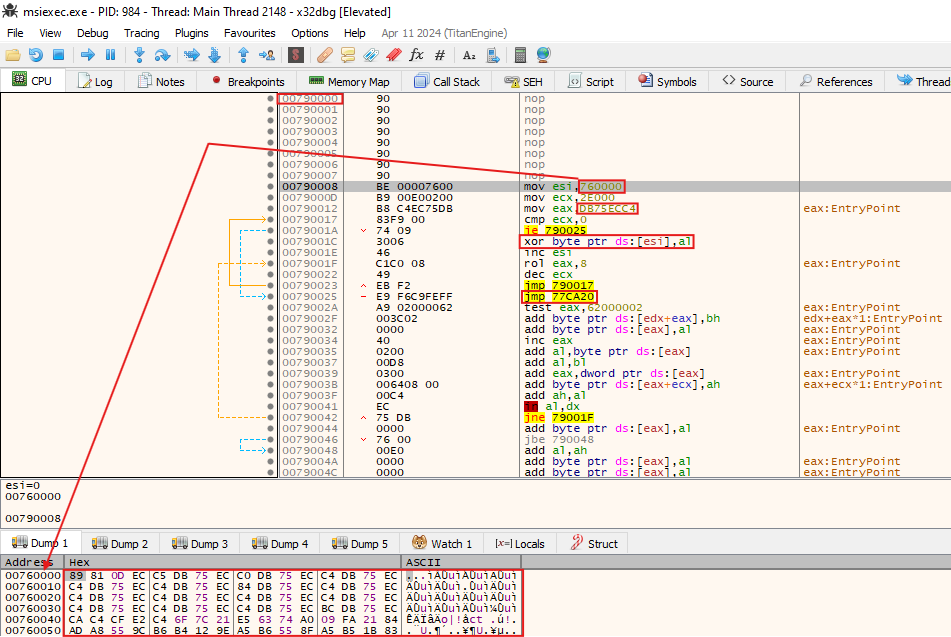The width and height of the screenshot is (951, 637).
Task: Switch to the Script tab
Action: [591, 81]
